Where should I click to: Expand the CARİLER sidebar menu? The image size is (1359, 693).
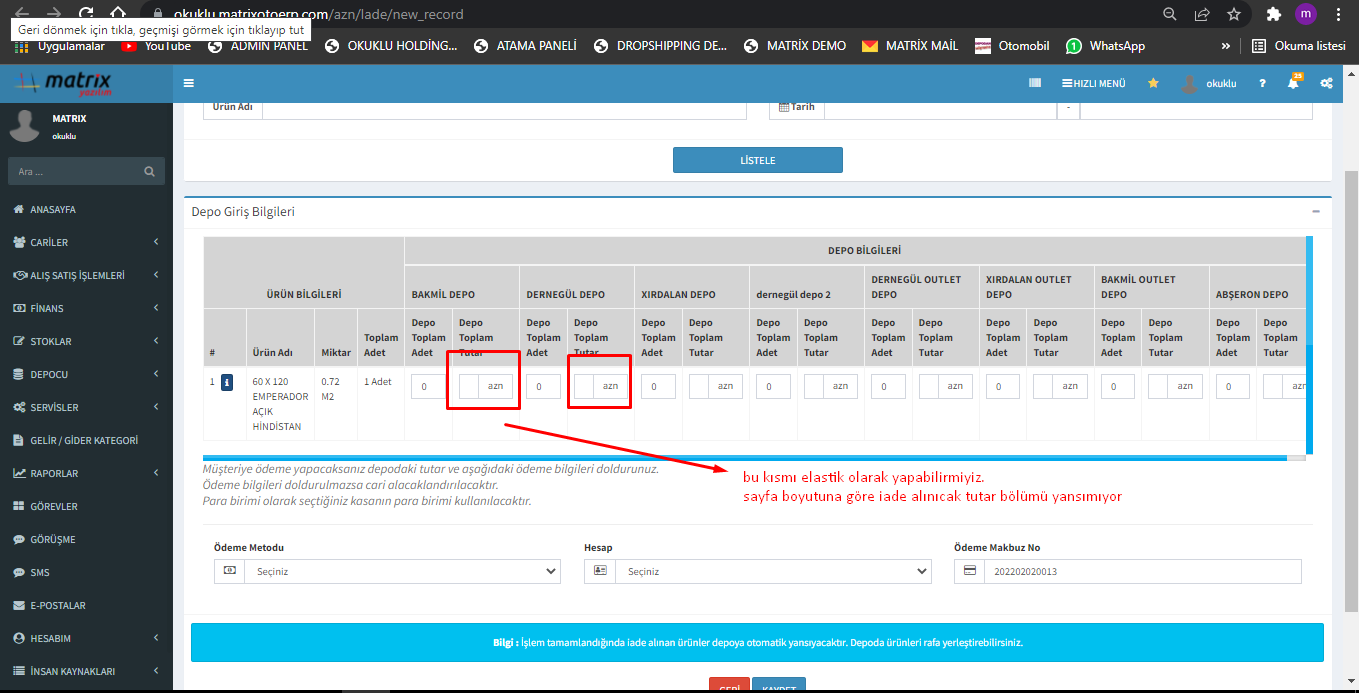tap(86, 242)
